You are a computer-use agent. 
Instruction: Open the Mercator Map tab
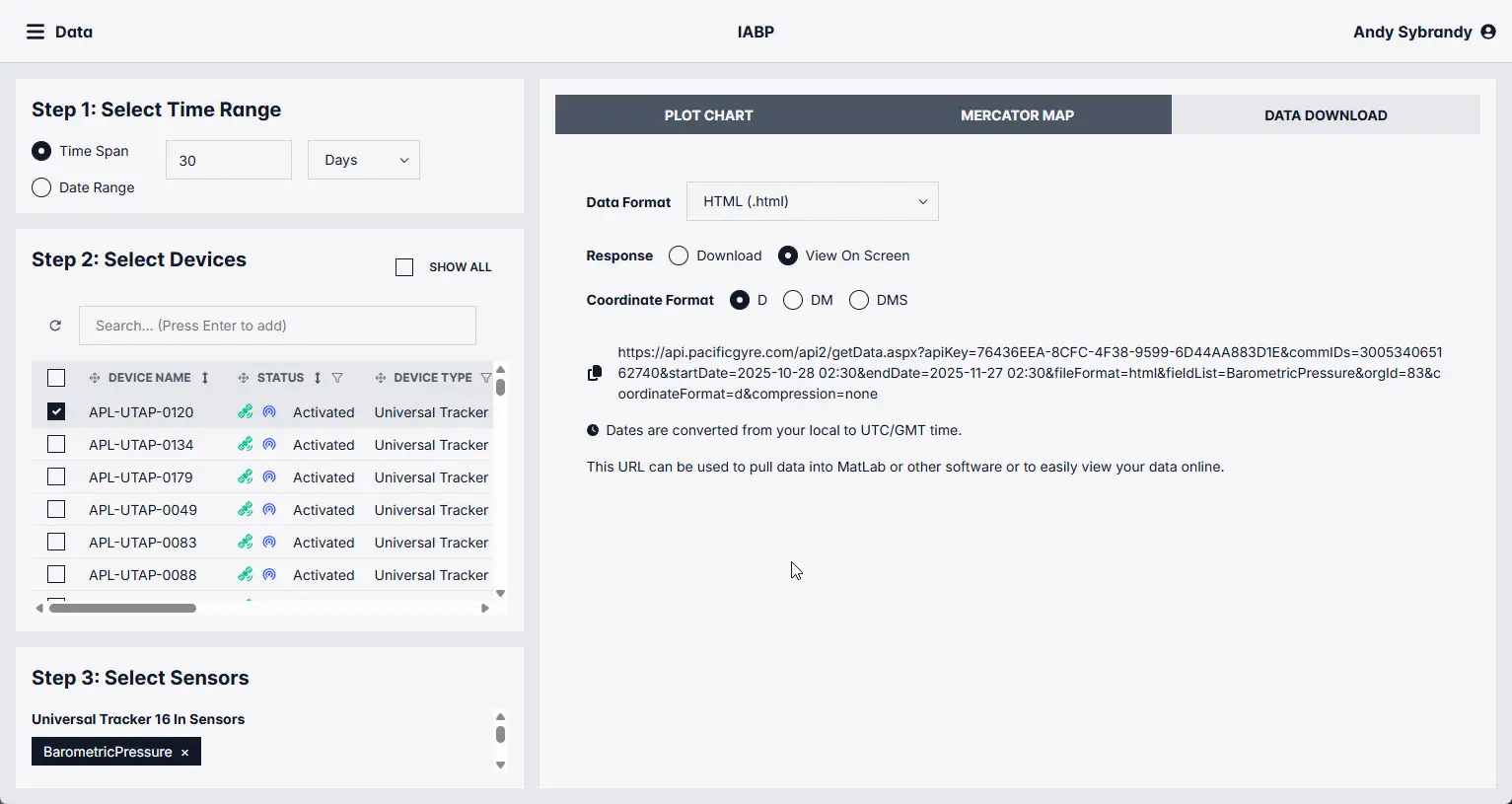tap(1017, 115)
